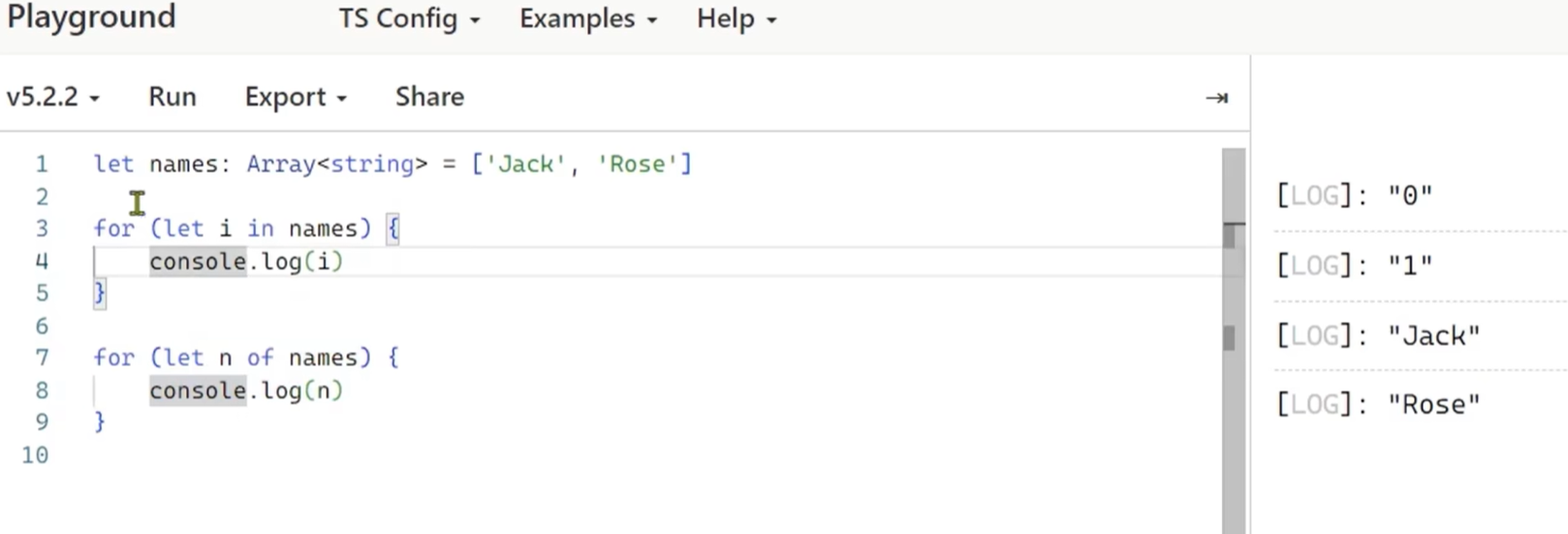Viewport: 1568px width, 534px height.
Task: Click console.log(n) on line 8
Action: pyautogui.click(x=245, y=391)
